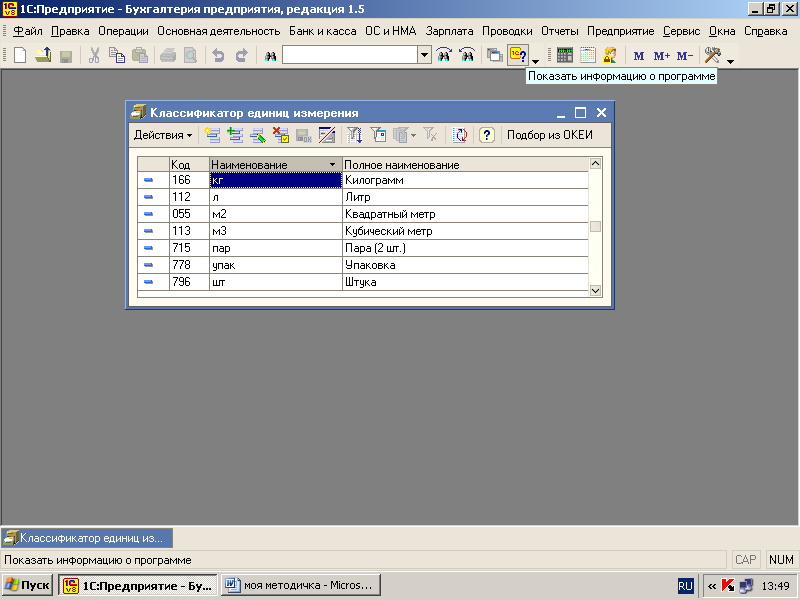
Task: Click the Подбор из ОКЕИ button
Action: click(550, 135)
